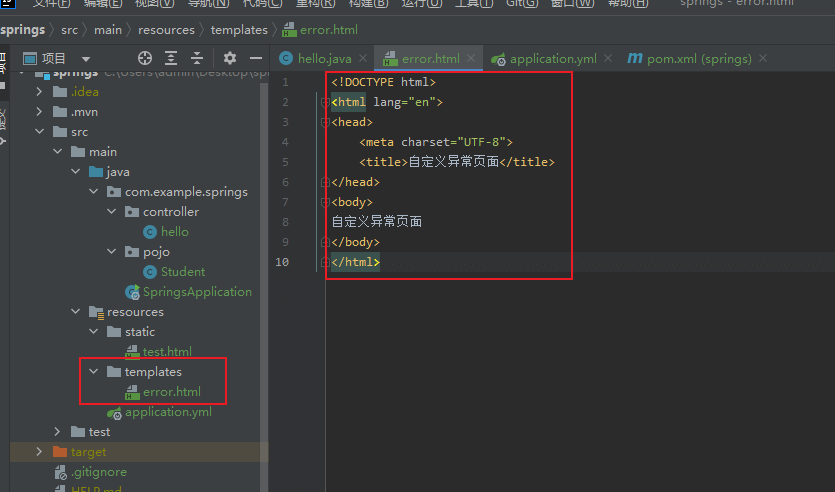Close the hello.java tab
Viewport: 835px width, 492px height.
363,58
